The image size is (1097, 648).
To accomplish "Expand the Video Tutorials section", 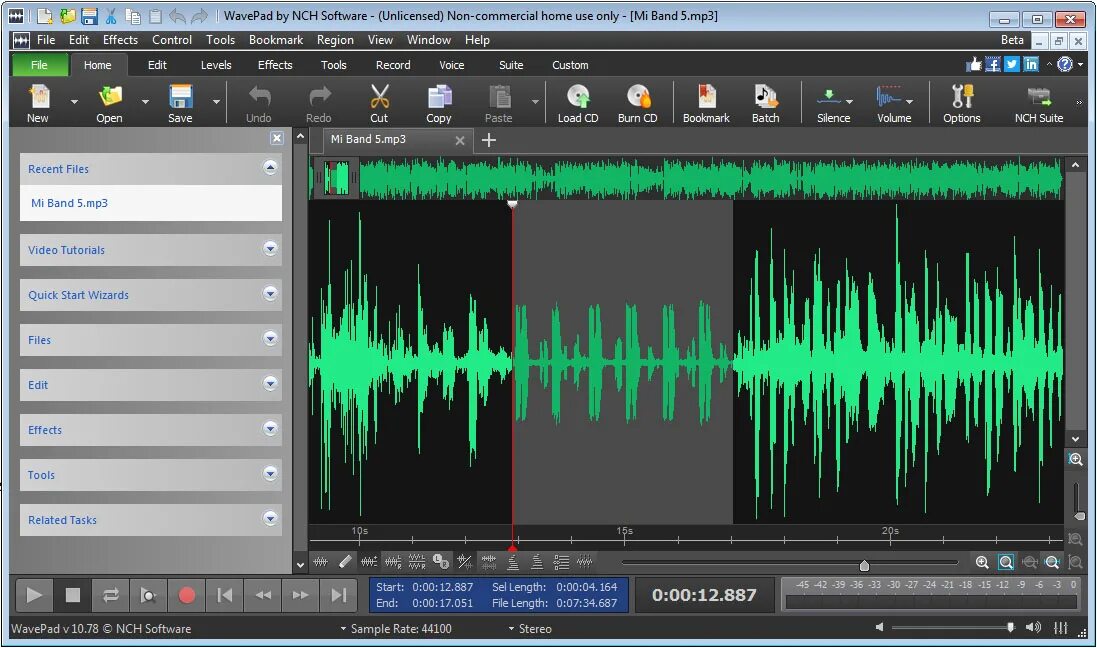I will (x=270, y=248).
